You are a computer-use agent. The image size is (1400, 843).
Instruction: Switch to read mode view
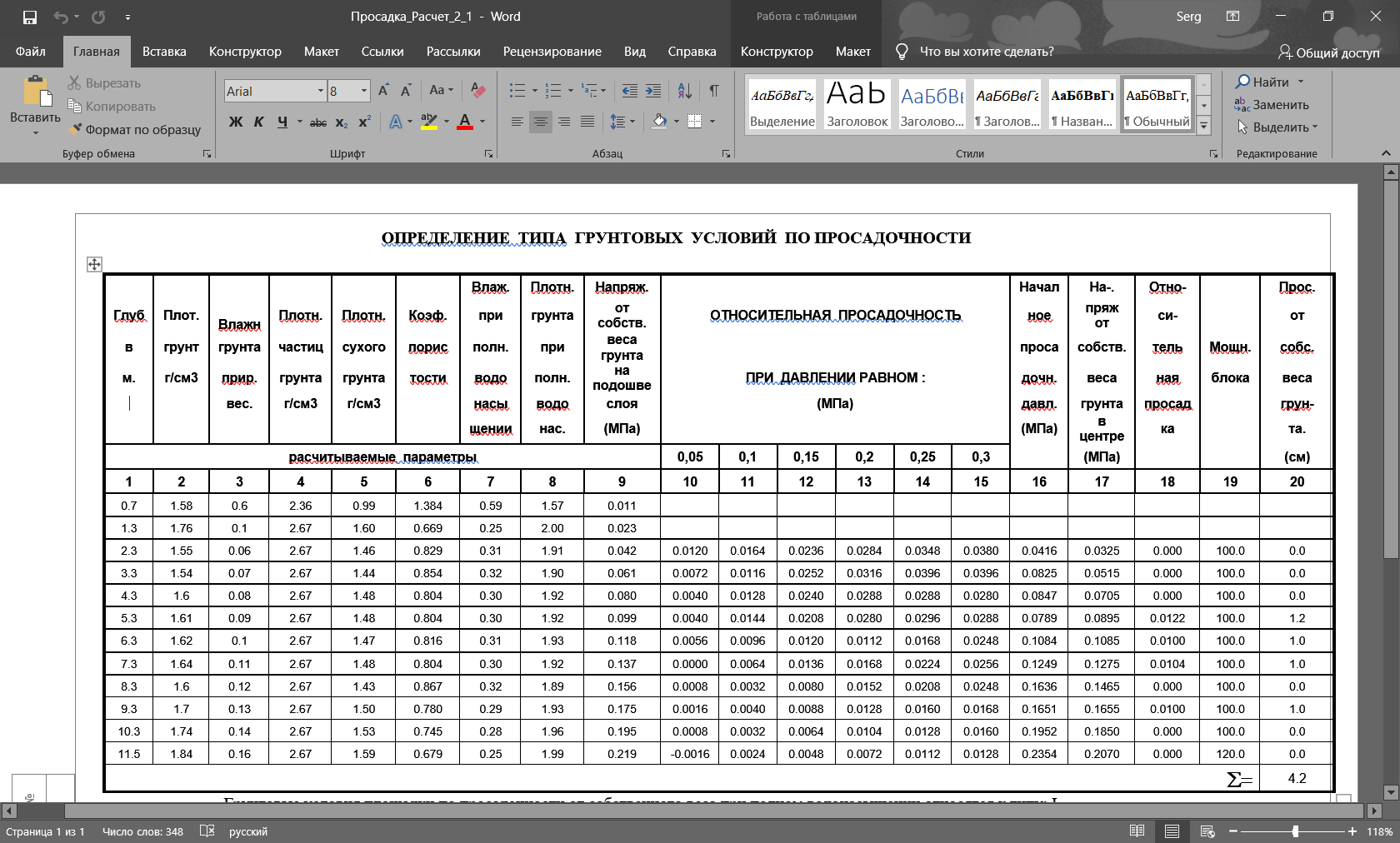[x=1137, y=831]
